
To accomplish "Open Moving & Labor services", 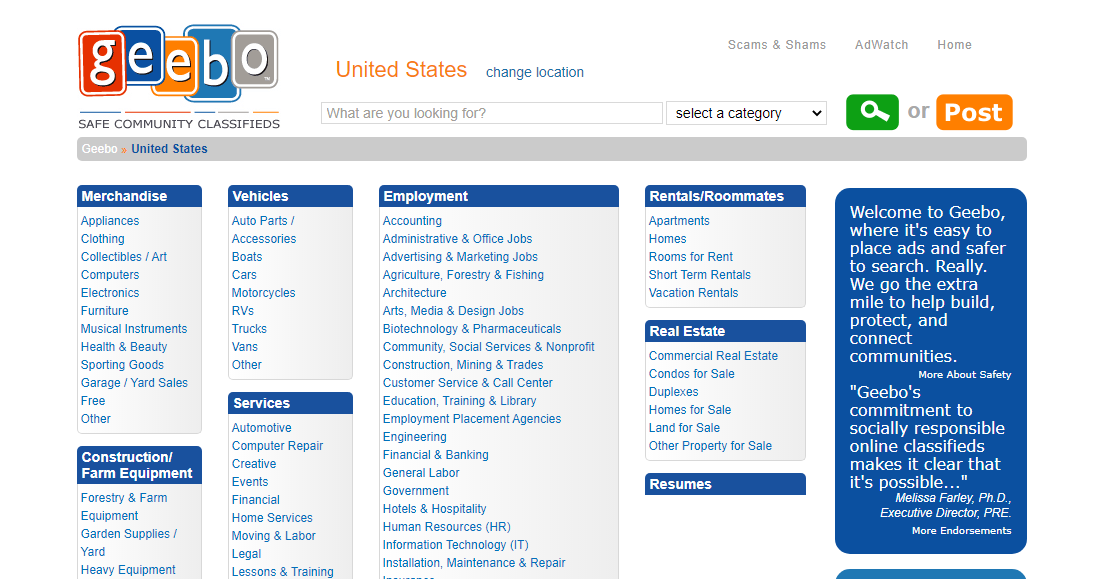I will point(273,536).
